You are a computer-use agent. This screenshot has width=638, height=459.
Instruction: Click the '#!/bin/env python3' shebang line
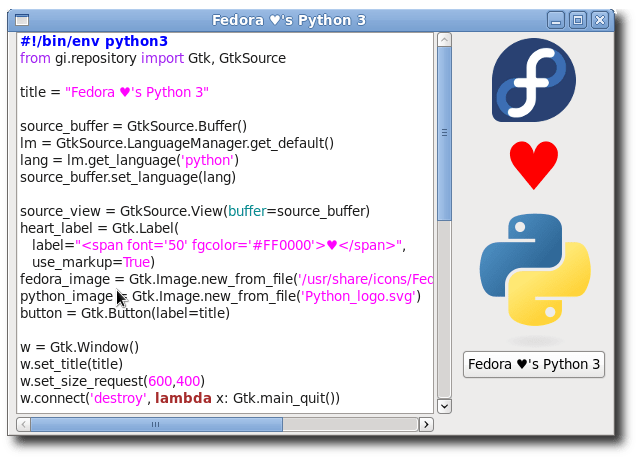(x=94, y=41)
